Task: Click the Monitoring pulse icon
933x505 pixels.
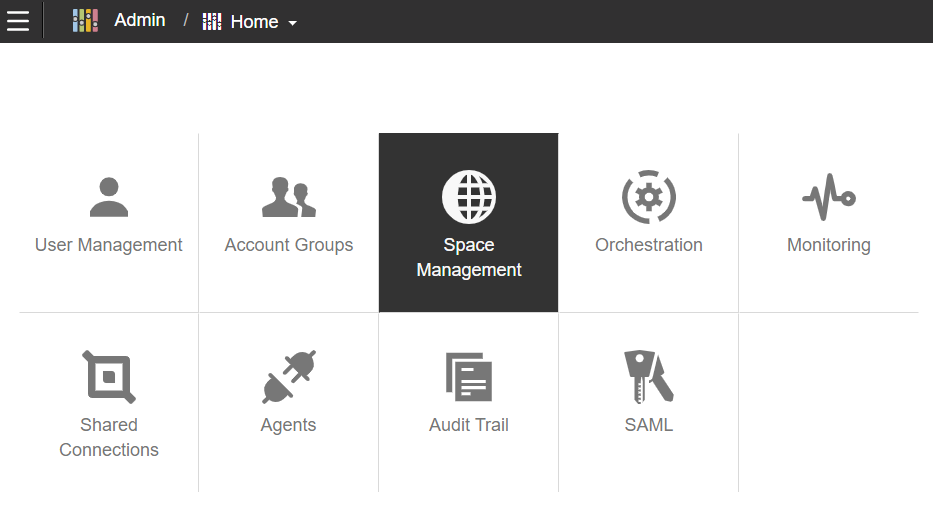Action: pyautogui.click(x=829, y=197)
